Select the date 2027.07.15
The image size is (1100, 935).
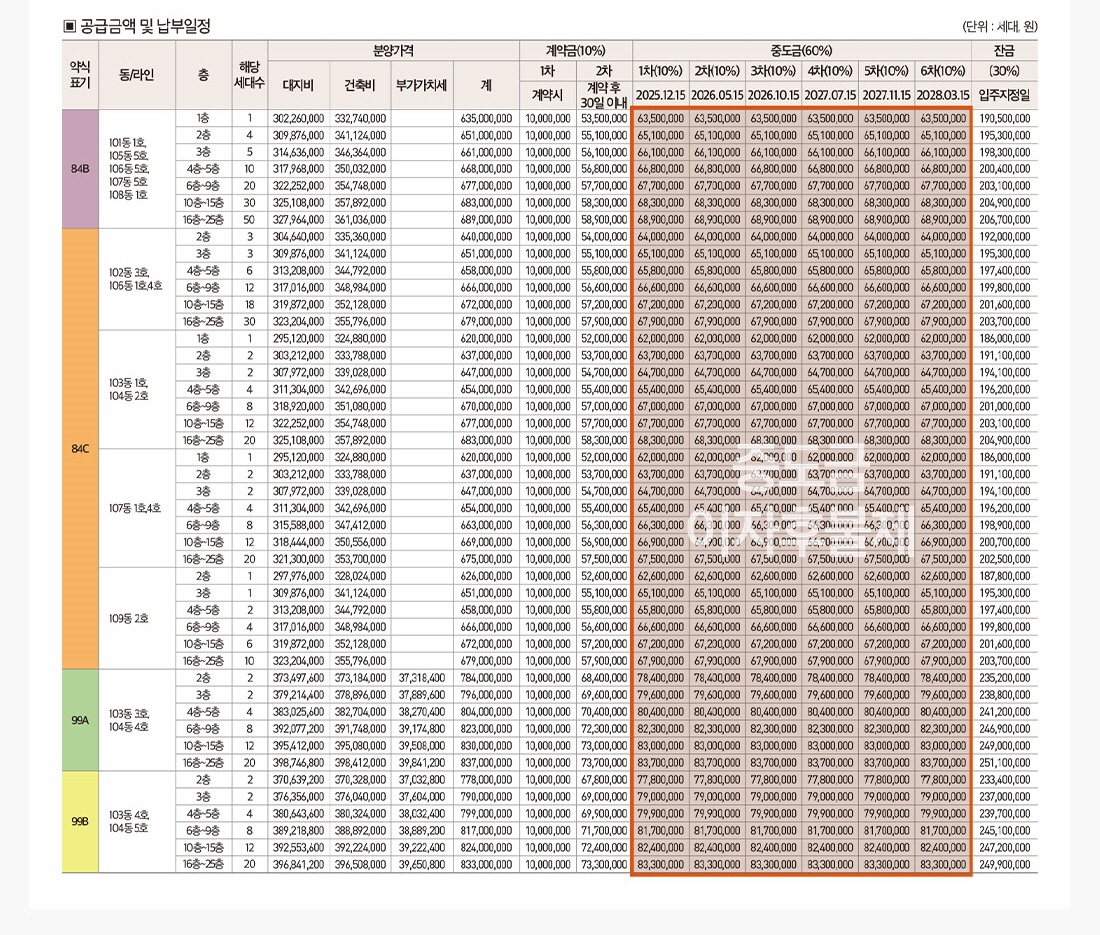click(x=830, y=95)
